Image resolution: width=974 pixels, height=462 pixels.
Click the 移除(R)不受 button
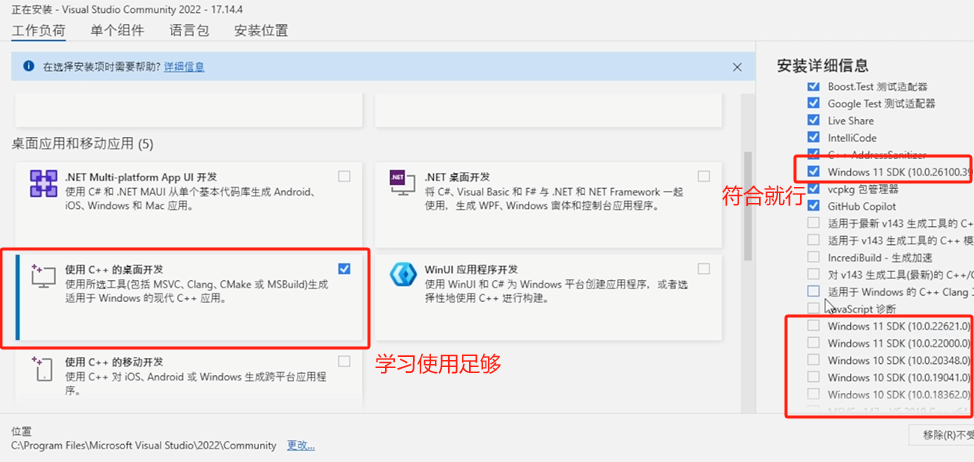click(941, 435)
